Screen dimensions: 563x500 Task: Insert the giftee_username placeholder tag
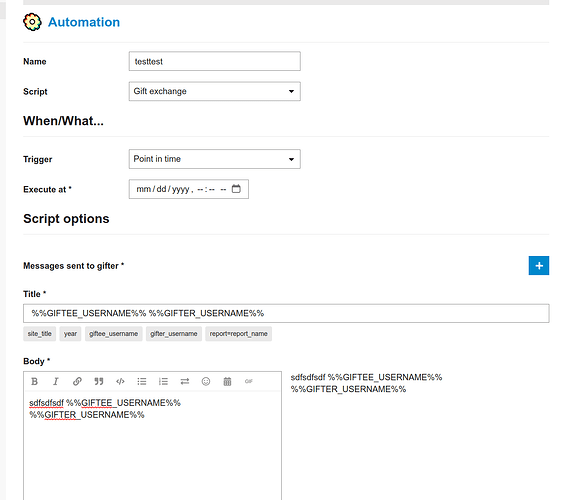pos(113,334)
